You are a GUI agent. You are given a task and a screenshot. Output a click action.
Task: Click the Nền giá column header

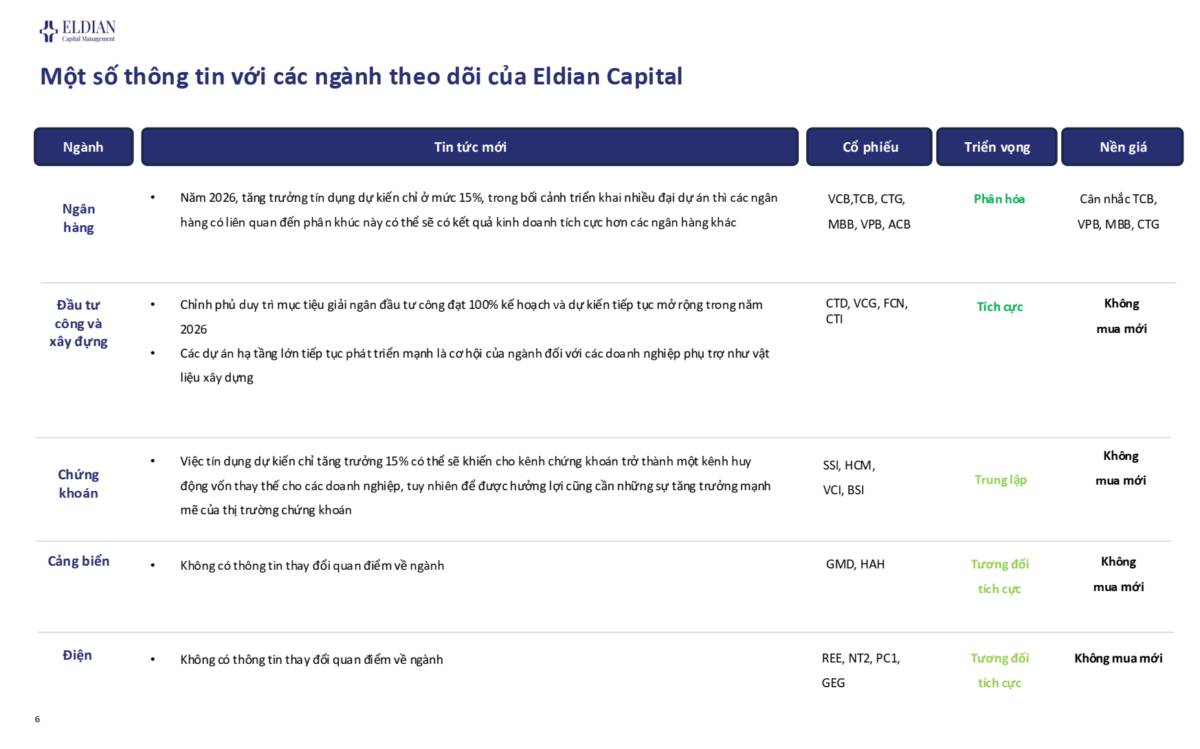pos(1123,147)
